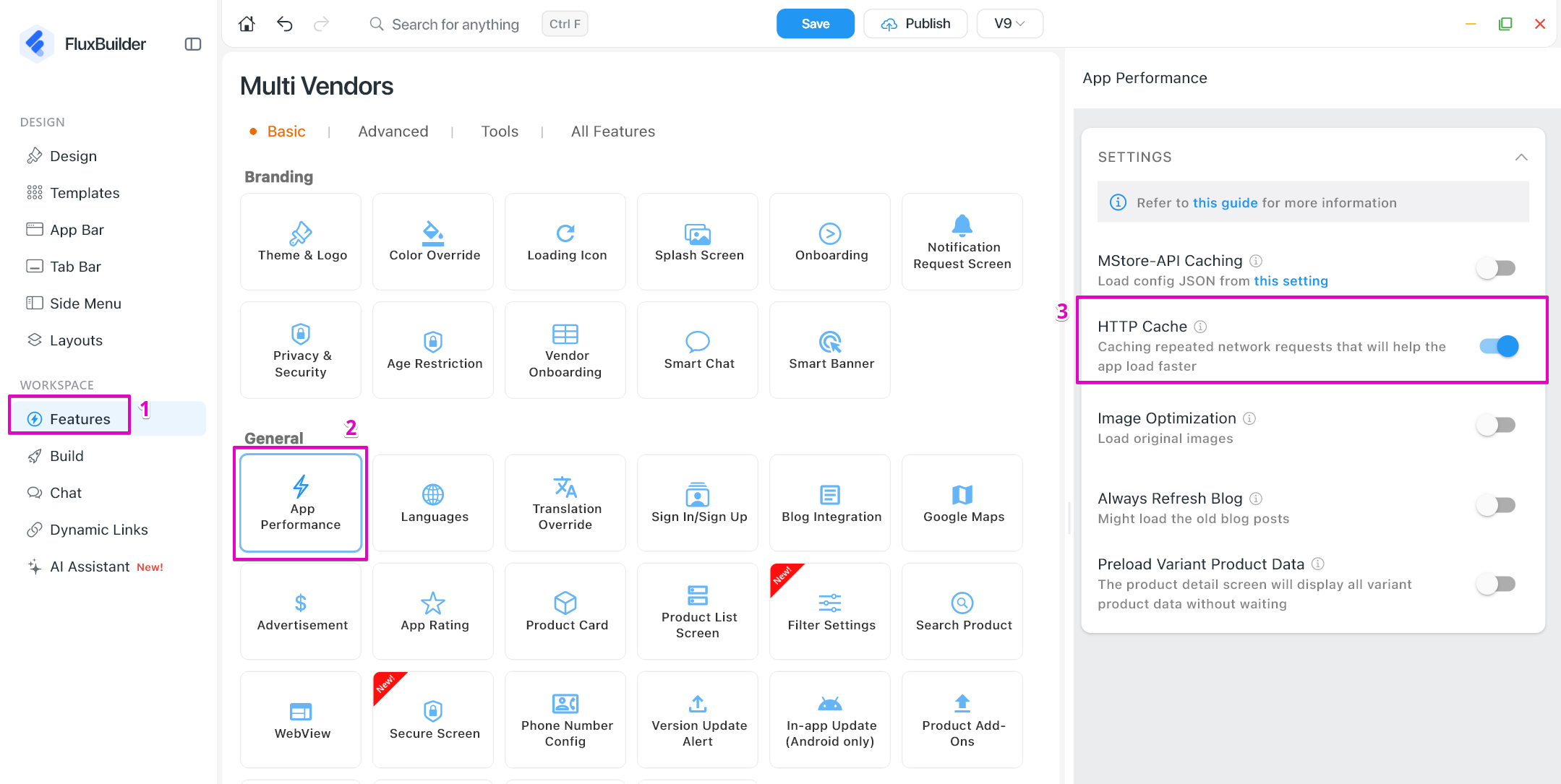Screen dimensions: 1561x784
Task: Show info tooltip for Always Refresh Blog
Action: tap(1256, 499)
